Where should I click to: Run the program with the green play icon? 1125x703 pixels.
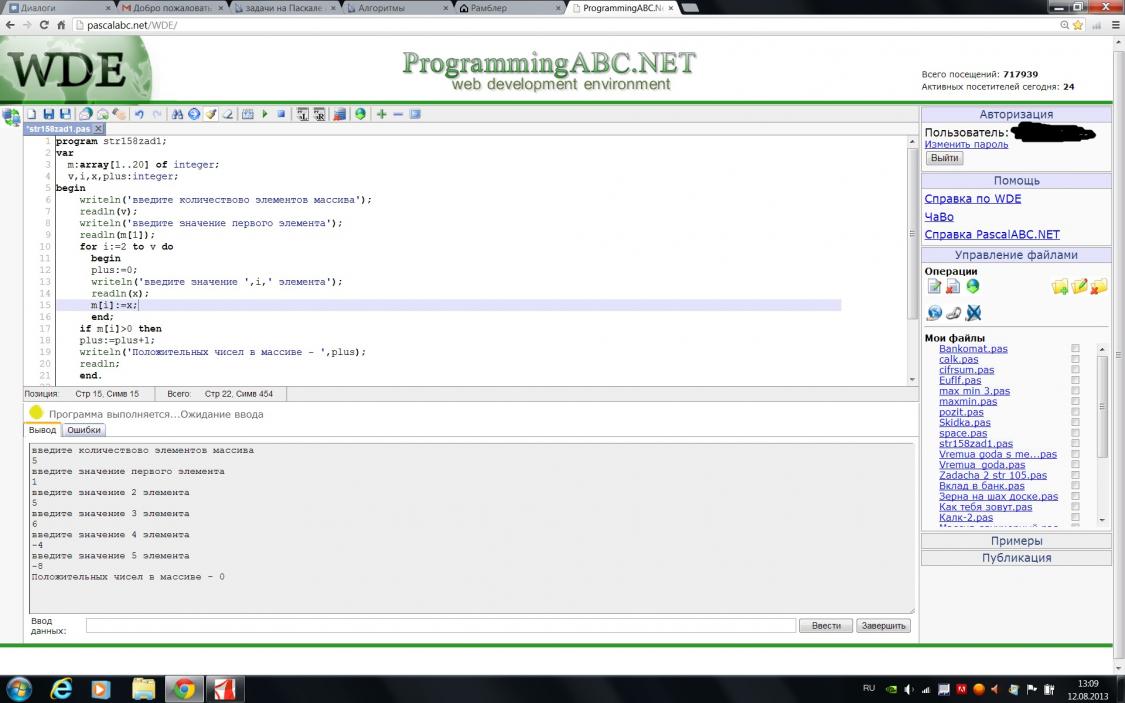coord(265,114)
